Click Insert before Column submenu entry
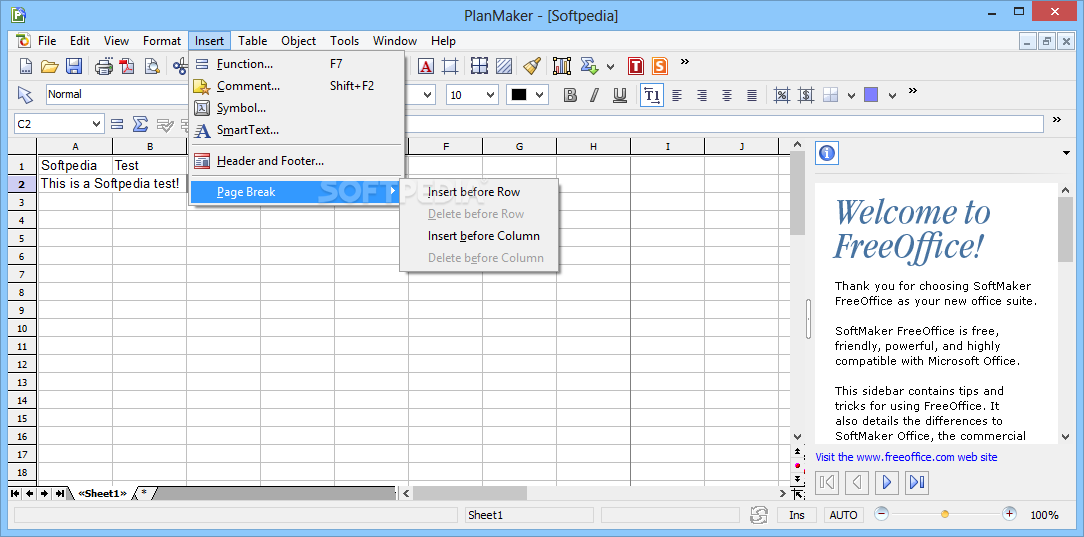Viewport: 1084px width, 537px height. [x=479, y=236]
